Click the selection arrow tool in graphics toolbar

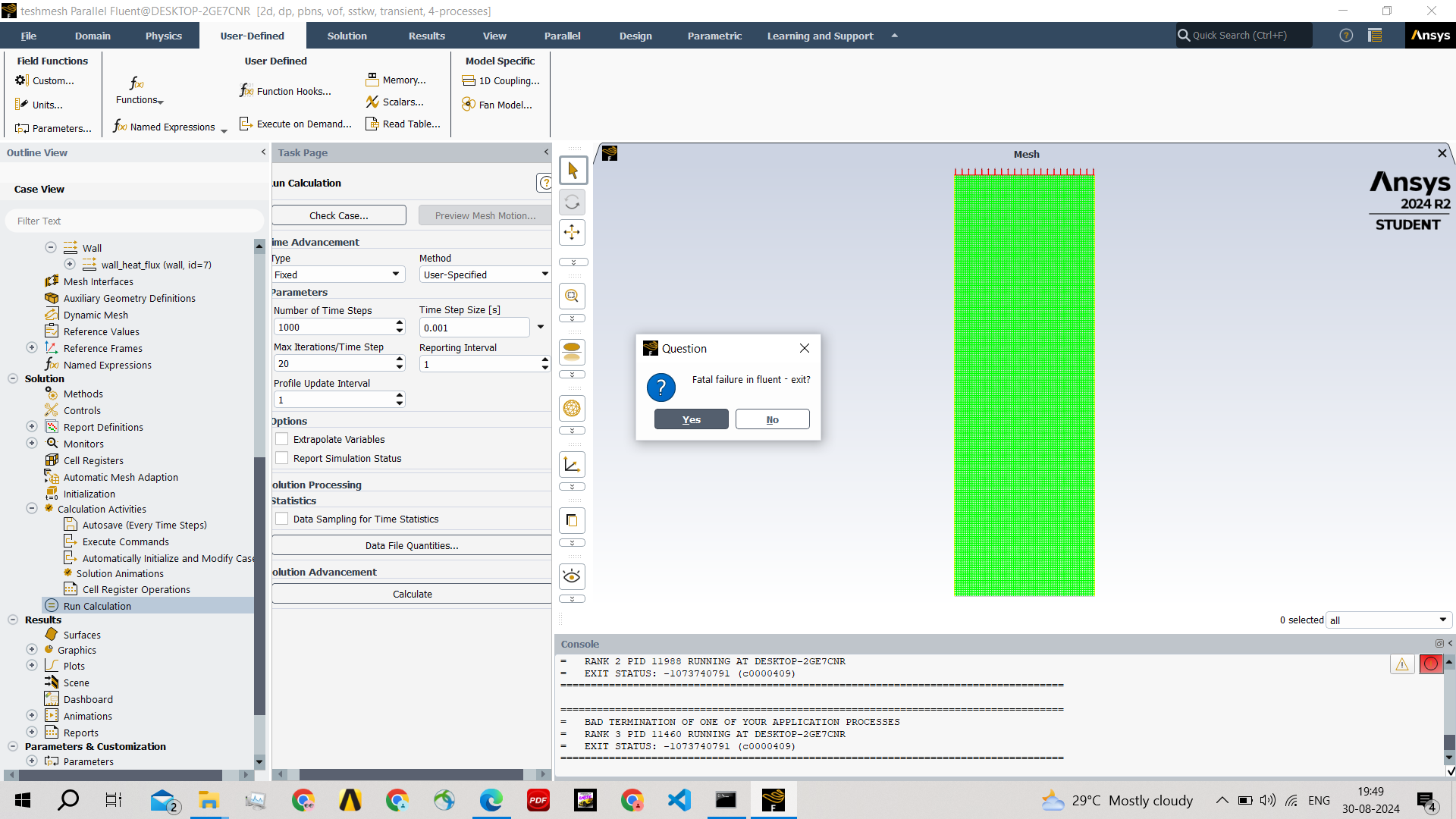[x=573, y=171]
